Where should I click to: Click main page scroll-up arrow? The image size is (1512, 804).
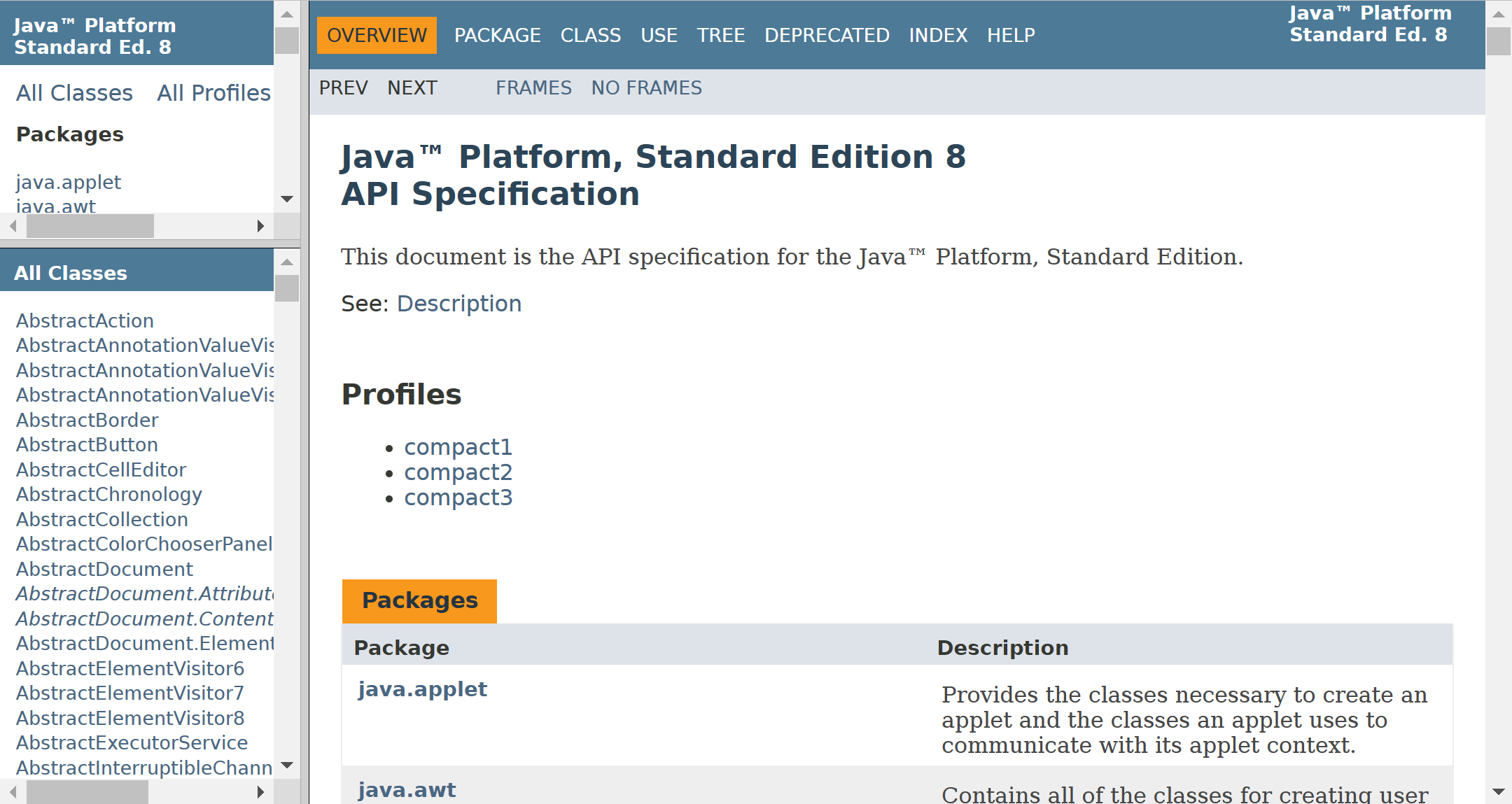point(1498,13)
